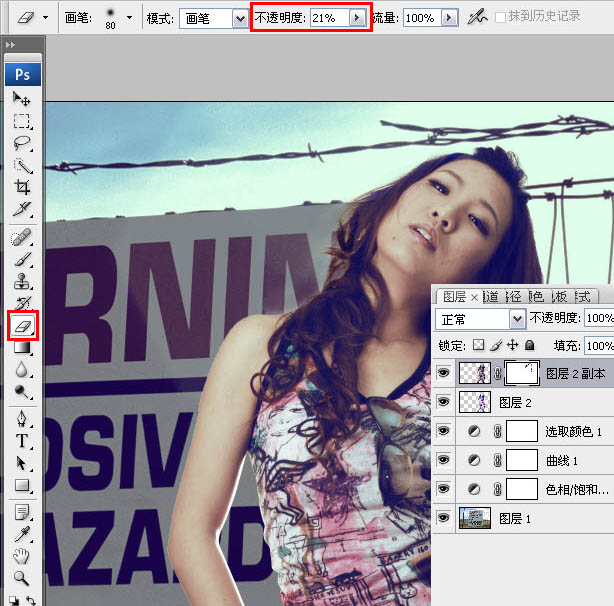Select the 曲线 1 layer name

[x=562, y=460]
